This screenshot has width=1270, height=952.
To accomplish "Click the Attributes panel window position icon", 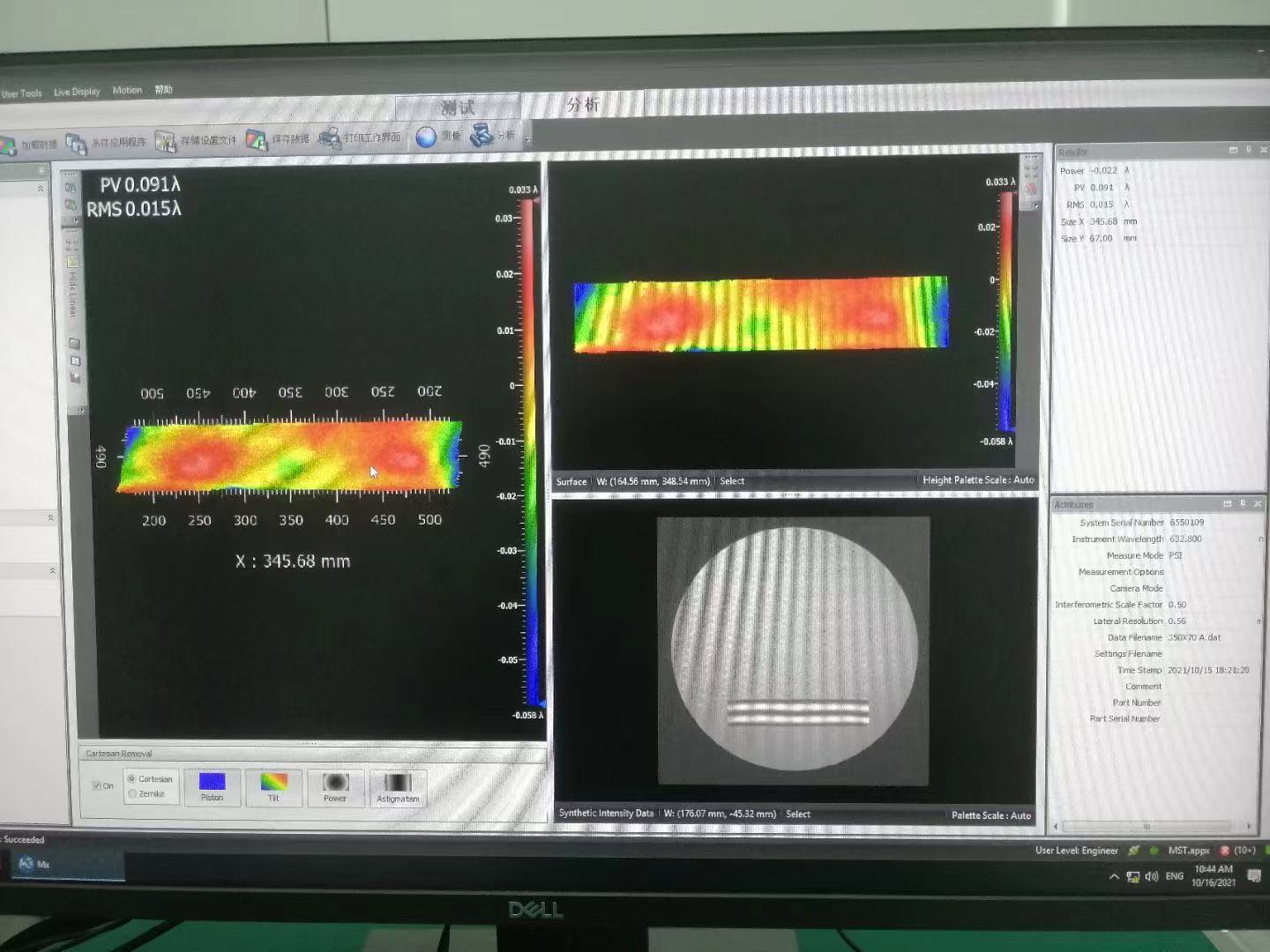I will tap(1227, 504).
